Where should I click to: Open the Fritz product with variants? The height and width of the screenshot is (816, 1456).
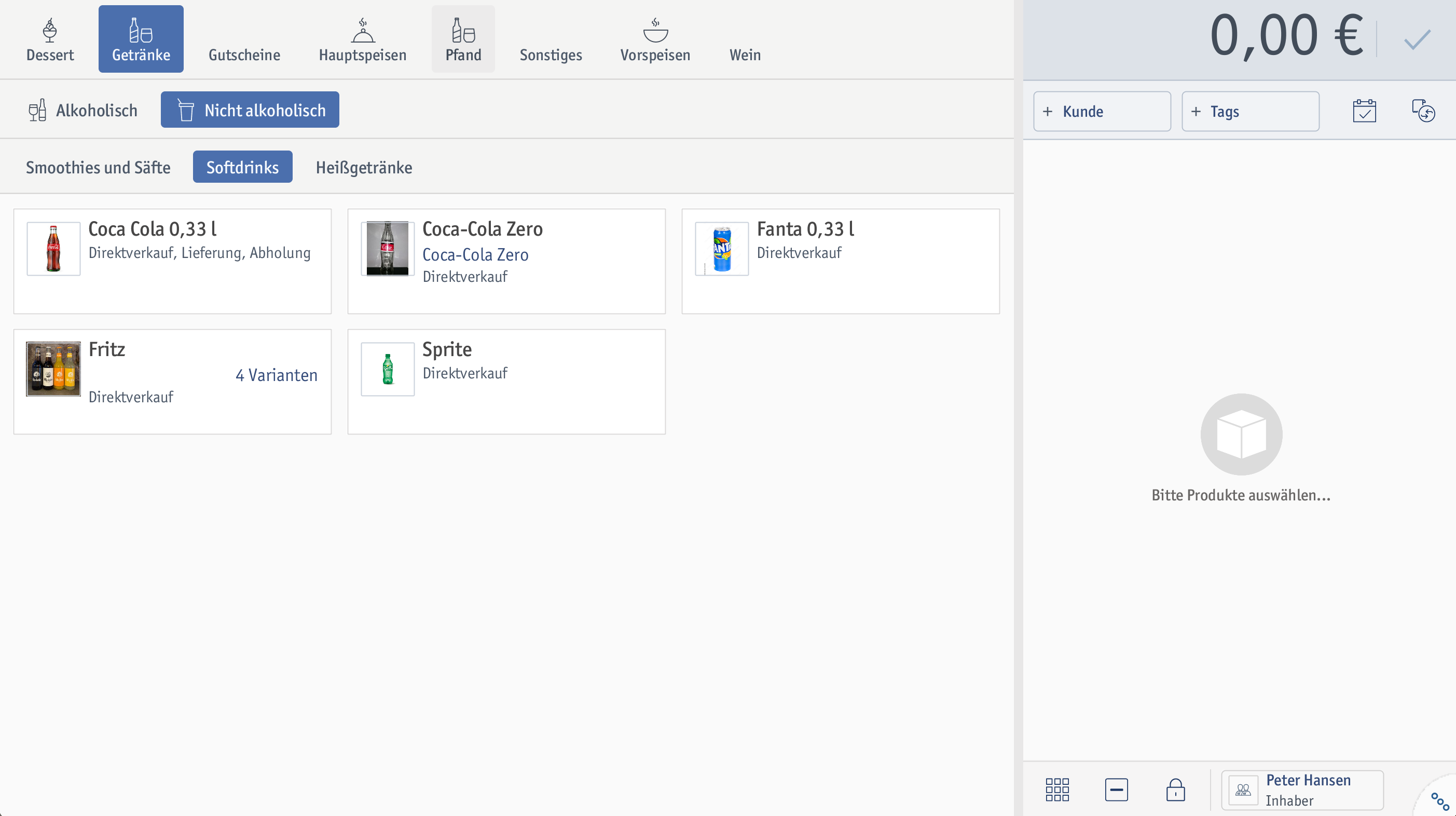tap(172, 382)
